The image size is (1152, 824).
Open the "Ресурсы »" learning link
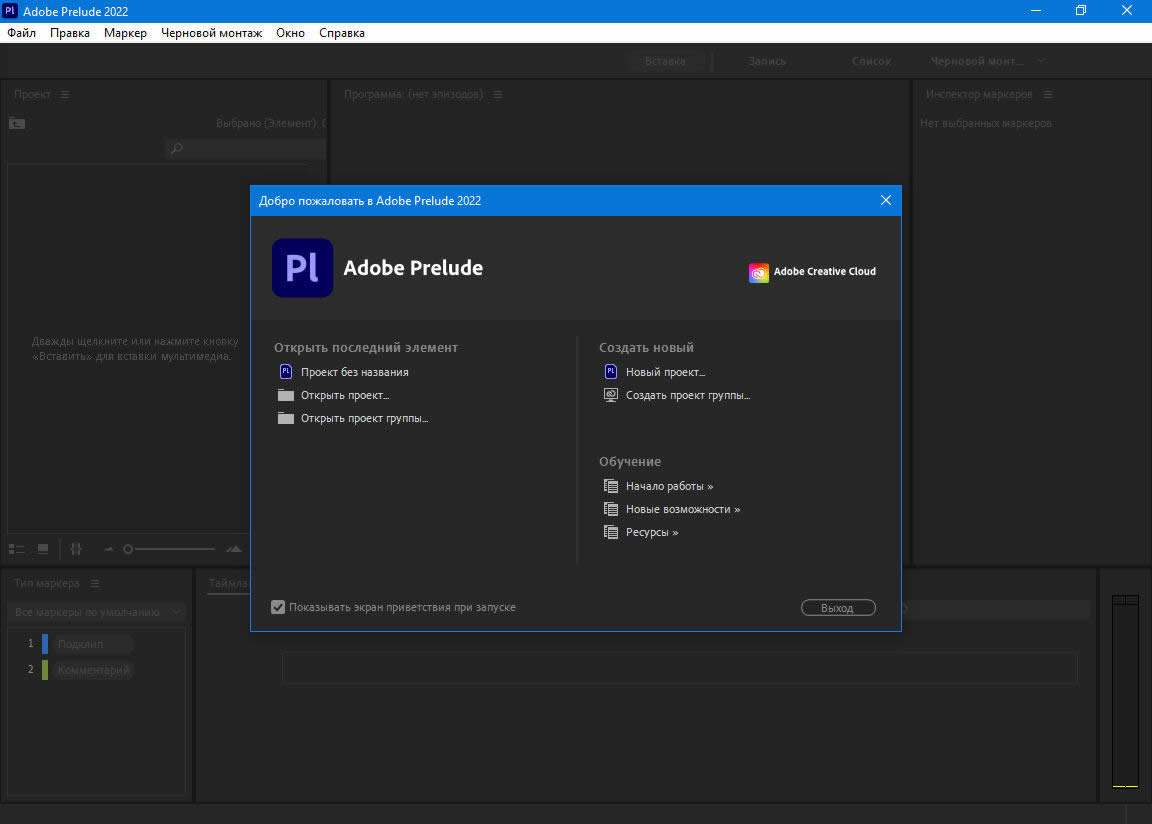(652, 532)
